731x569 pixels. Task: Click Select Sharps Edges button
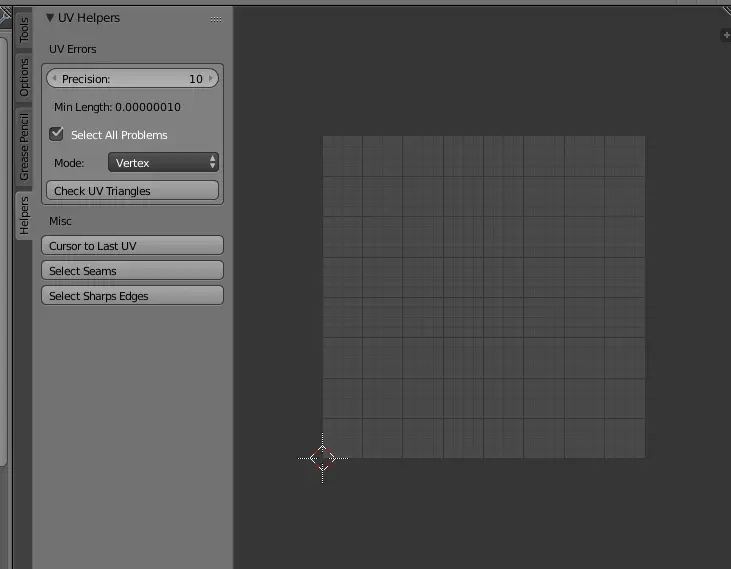pyautogui.click(x=132, y=296)
